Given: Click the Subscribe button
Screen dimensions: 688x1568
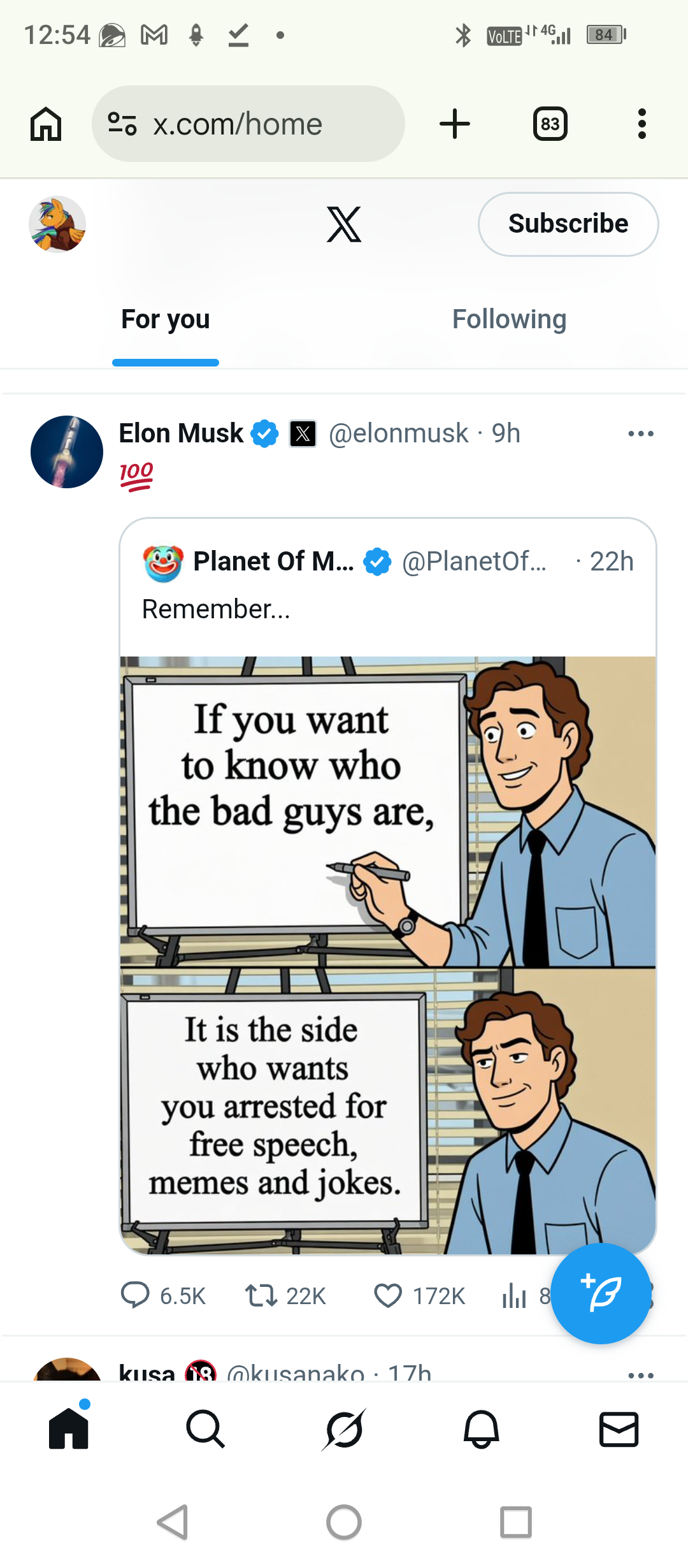Looking at the screenshot, I should coord(568,224).
